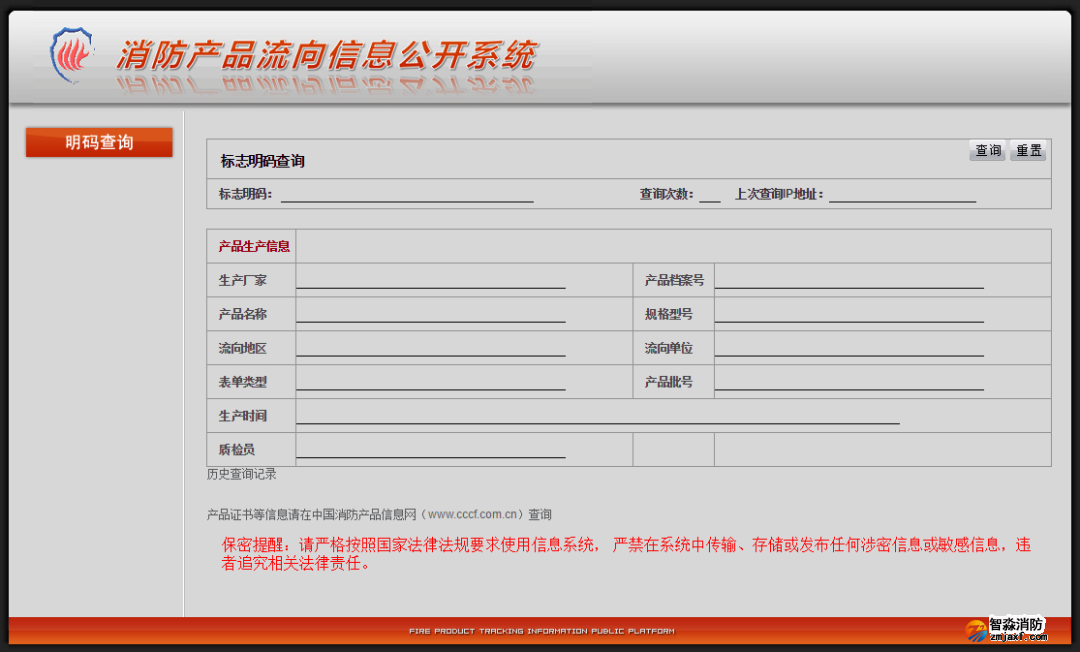Focus the 流向单位 field
Viewport: 1080px width, 652px height.
point(848,348)
